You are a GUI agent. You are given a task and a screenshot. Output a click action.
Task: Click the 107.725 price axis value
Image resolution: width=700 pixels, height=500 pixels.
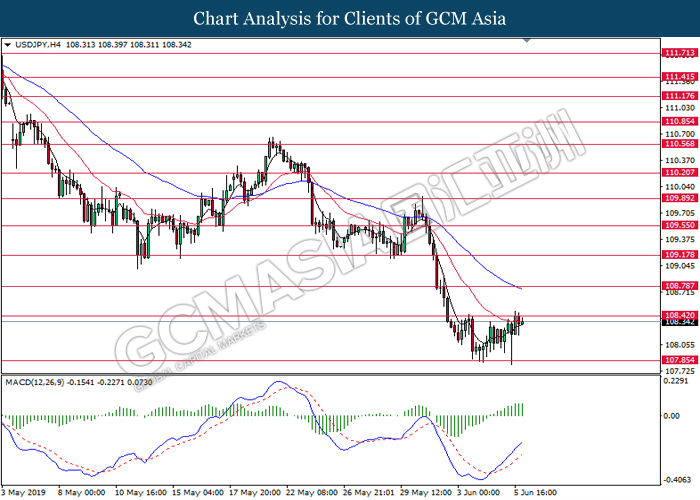[x=680, y=371]
